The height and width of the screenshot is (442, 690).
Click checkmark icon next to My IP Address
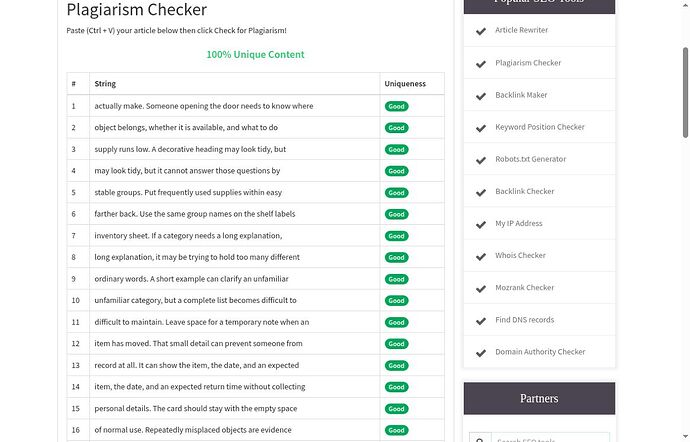point(481,224)
